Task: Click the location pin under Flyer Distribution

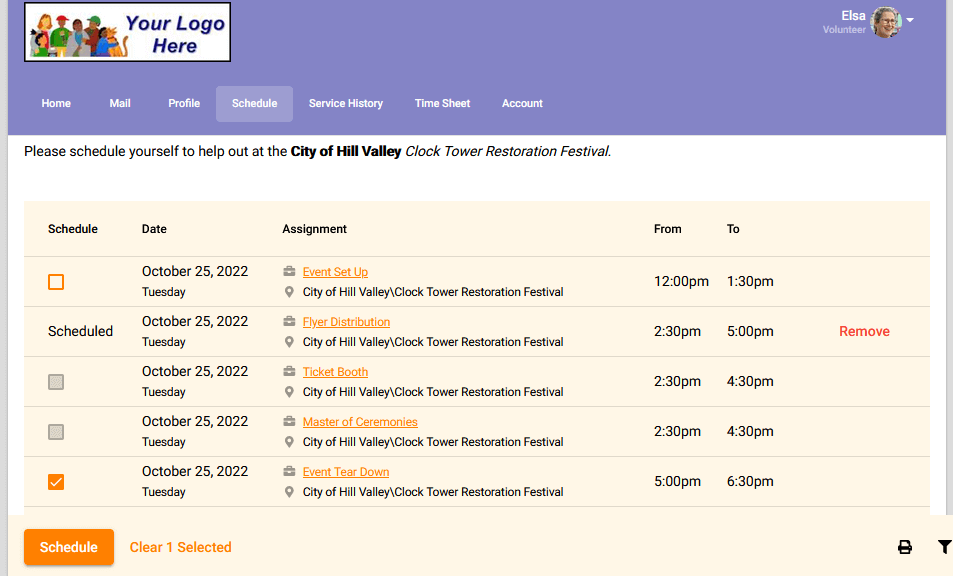Action: point(289,342)
